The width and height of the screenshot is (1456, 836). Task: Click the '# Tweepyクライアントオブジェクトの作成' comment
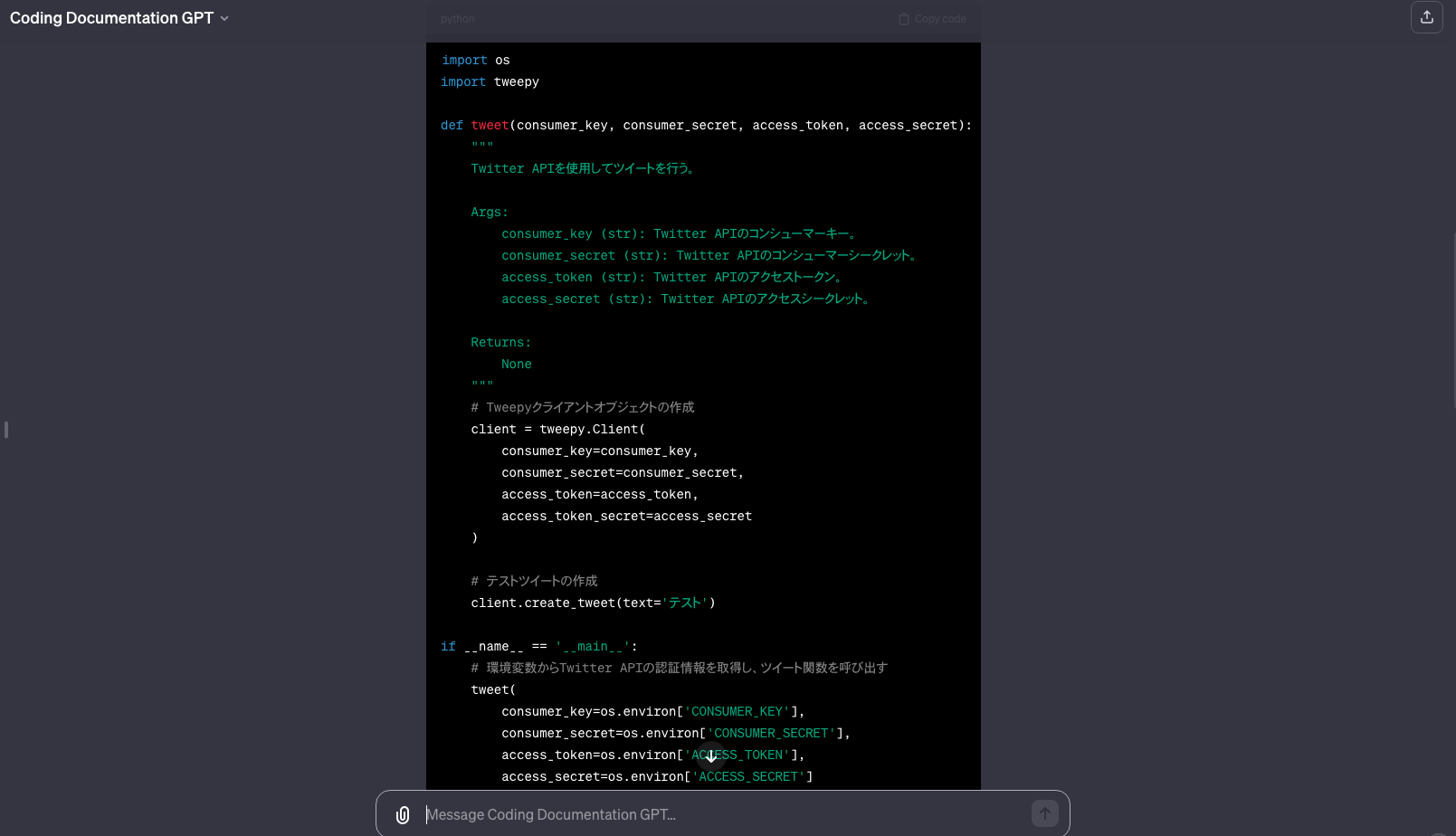[583, 408]
